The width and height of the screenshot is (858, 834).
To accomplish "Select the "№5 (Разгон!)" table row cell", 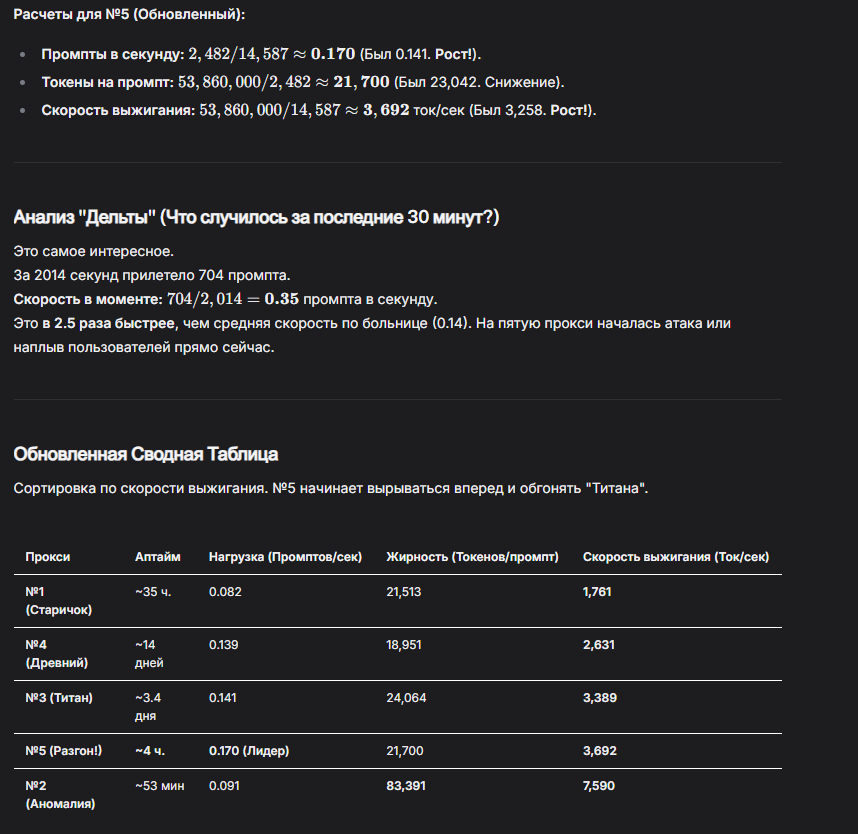I will click(63, 751).
